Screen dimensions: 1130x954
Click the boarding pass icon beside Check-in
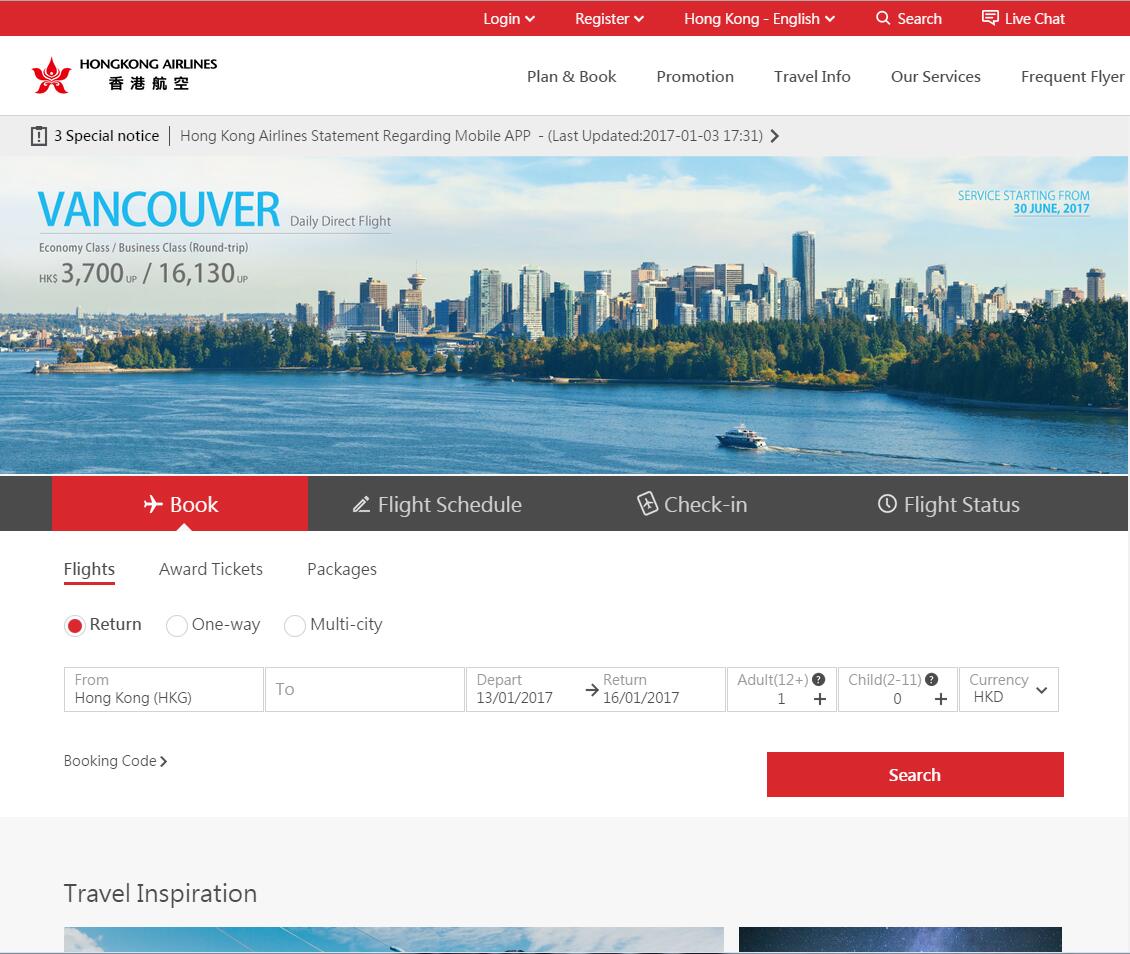647,504
